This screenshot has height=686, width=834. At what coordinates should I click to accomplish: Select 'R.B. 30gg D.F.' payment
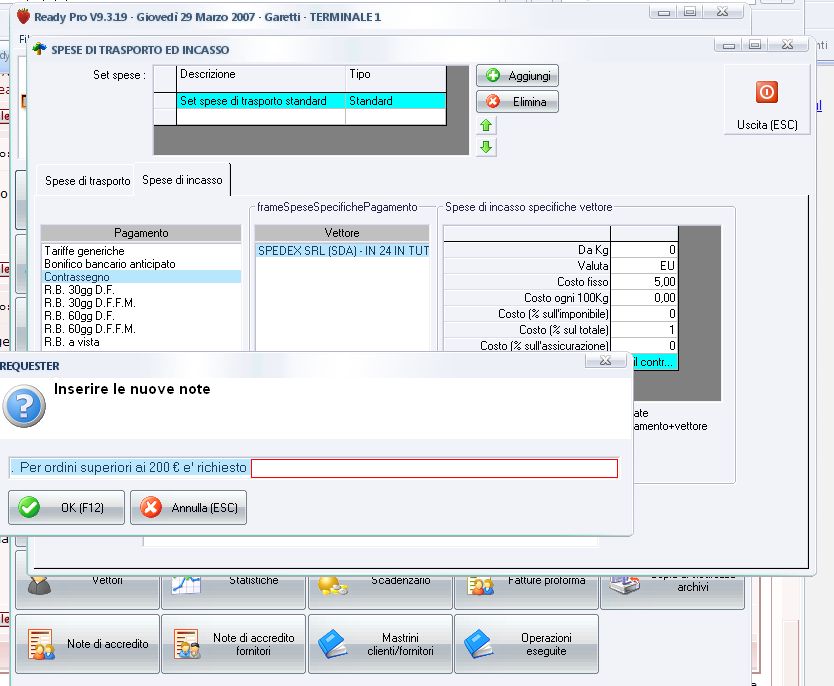pyautogui.click(x=141, y=290)
